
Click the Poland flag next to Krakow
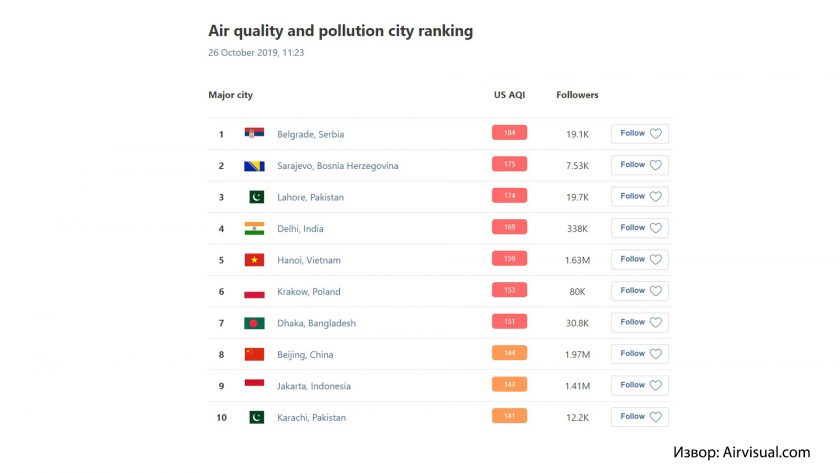pyautogui.click(x=254, y=292)
